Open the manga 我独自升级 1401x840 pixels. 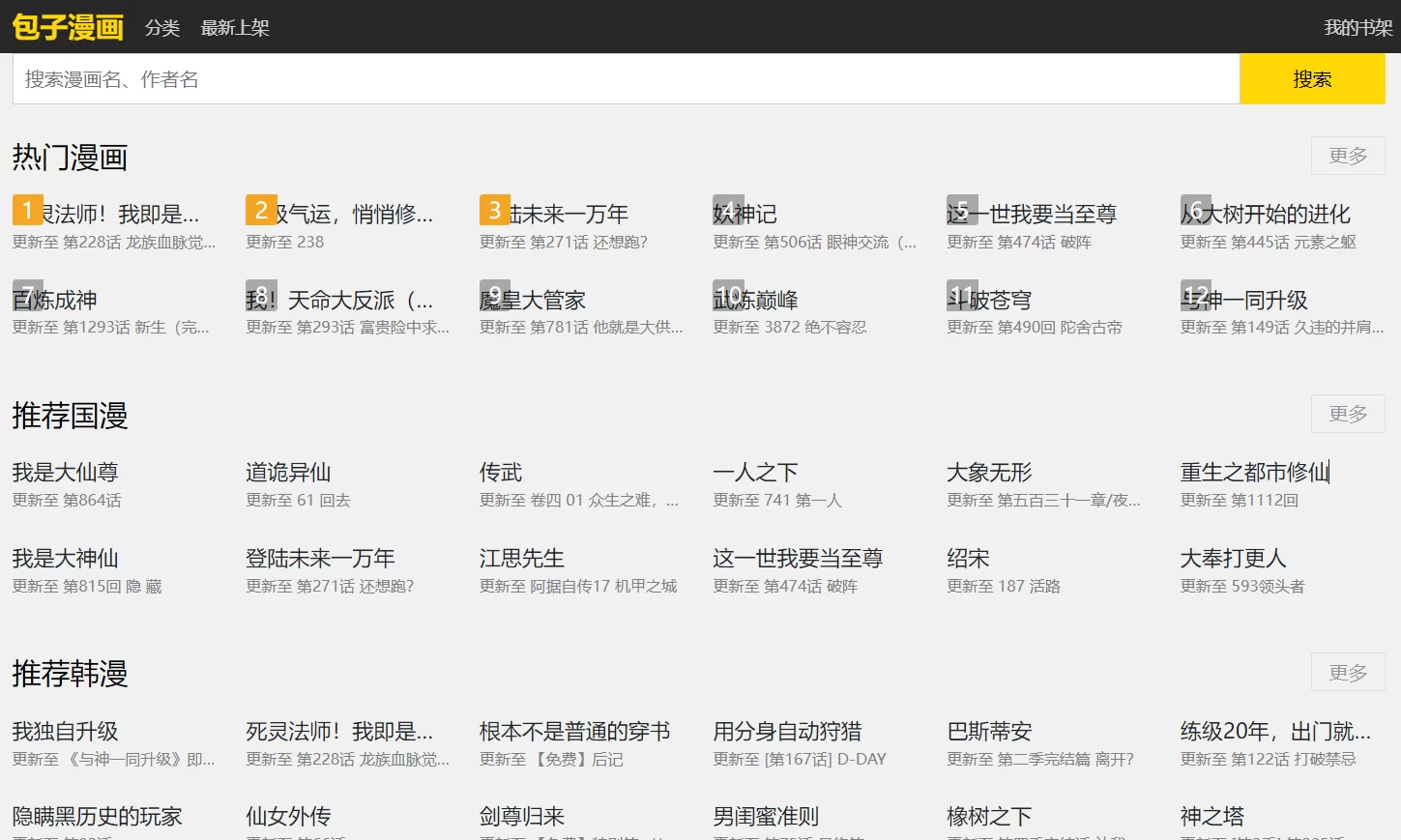[65, 732]
